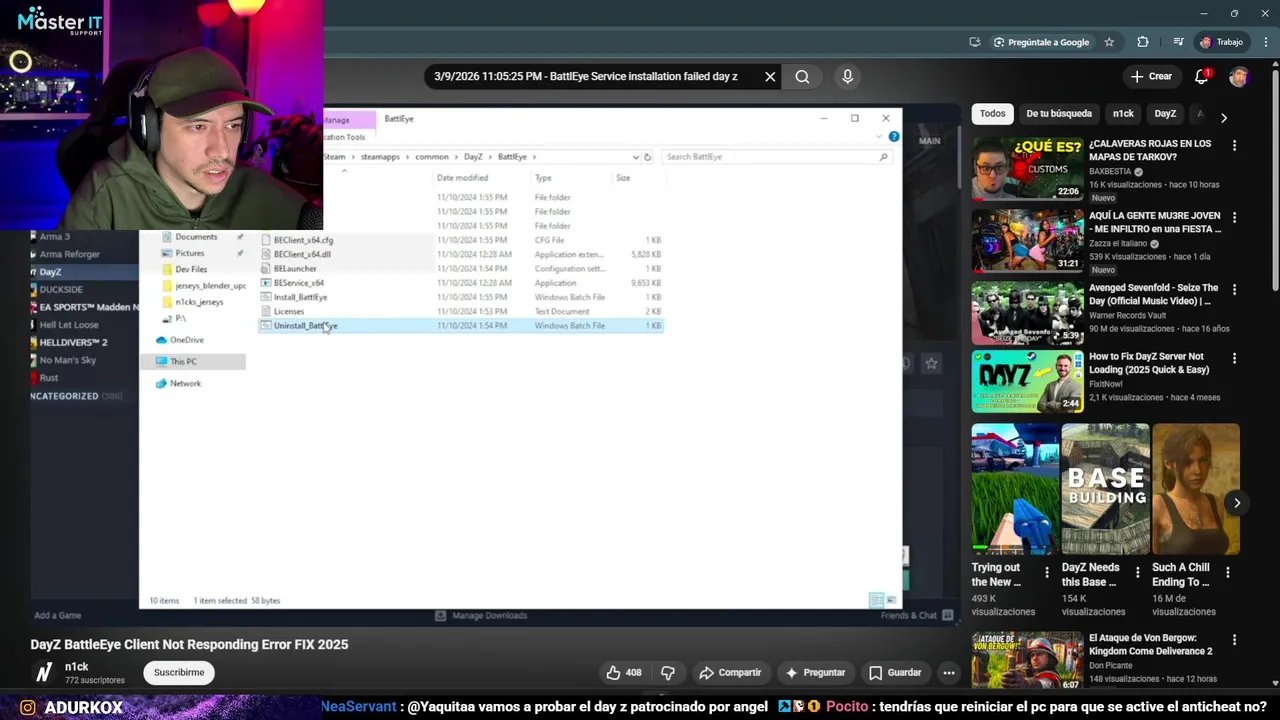Select the BELauncher configuration file
The height and width of the screenshot is (720, 1280).
[x=295, y=269]
